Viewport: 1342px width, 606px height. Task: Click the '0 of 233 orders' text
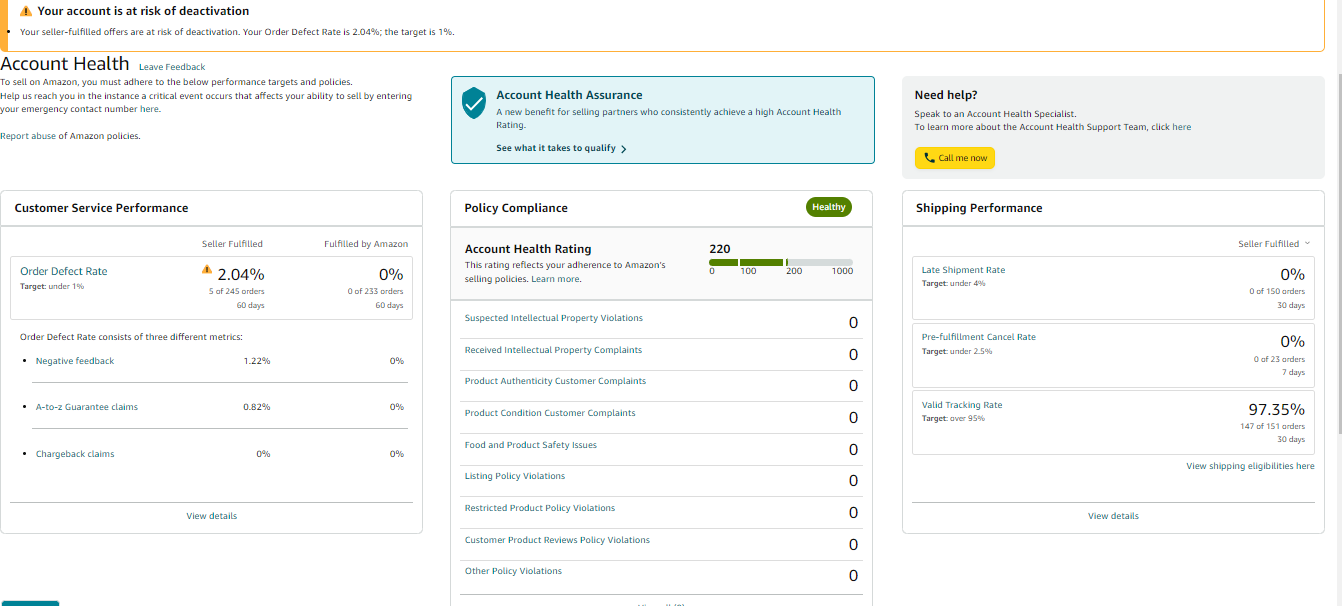(376, 291)
